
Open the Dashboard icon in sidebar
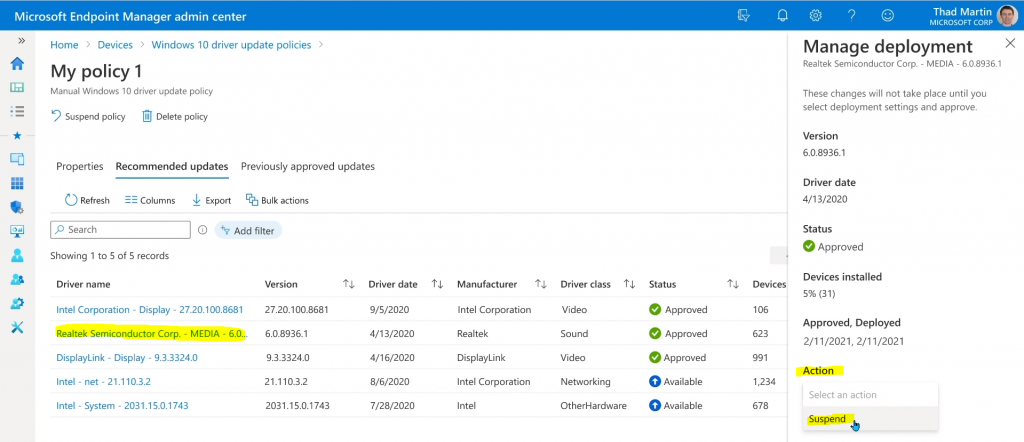tap(18, 87)
